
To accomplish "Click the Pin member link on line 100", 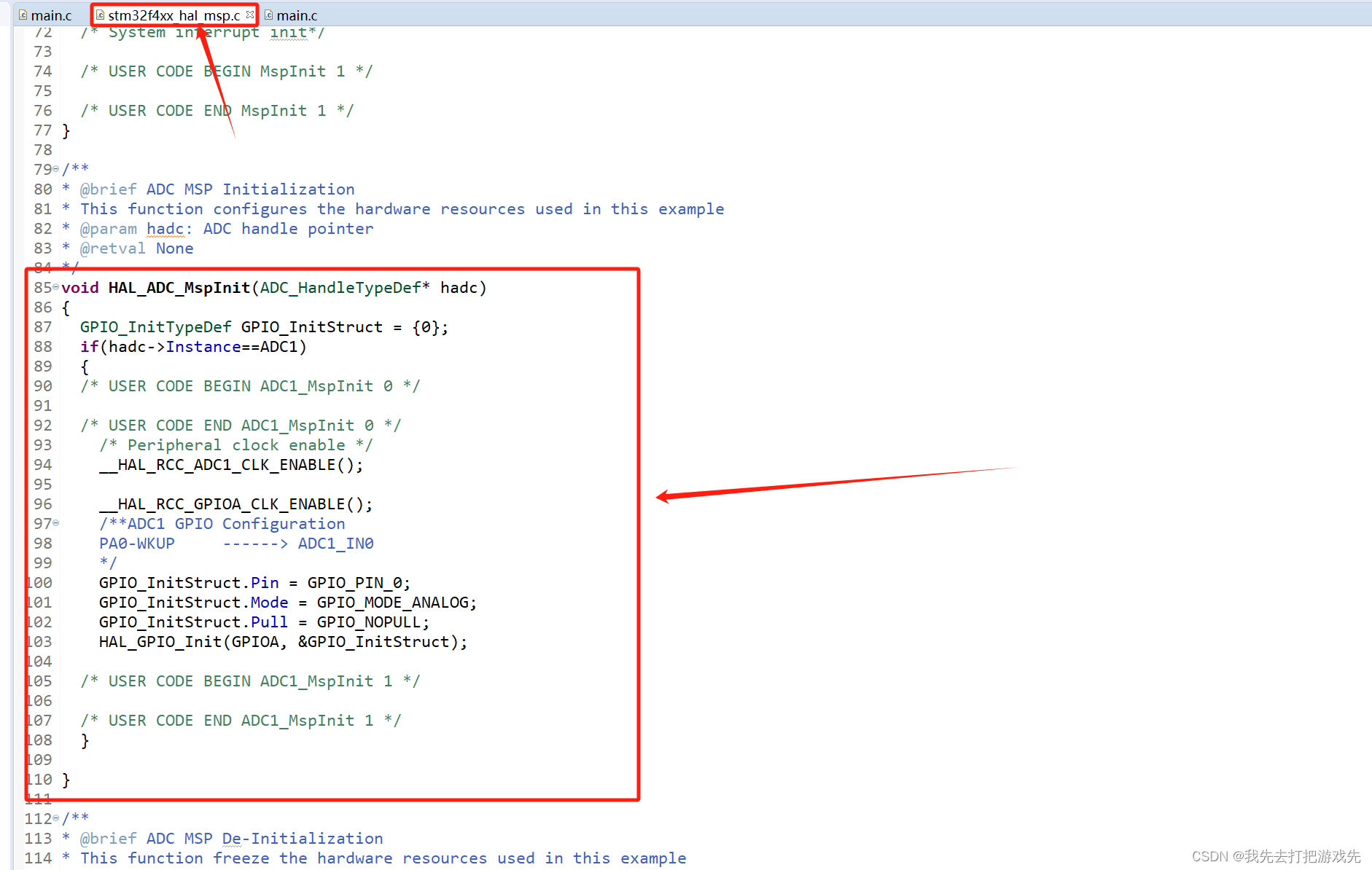I will click(x=265, y=583).
